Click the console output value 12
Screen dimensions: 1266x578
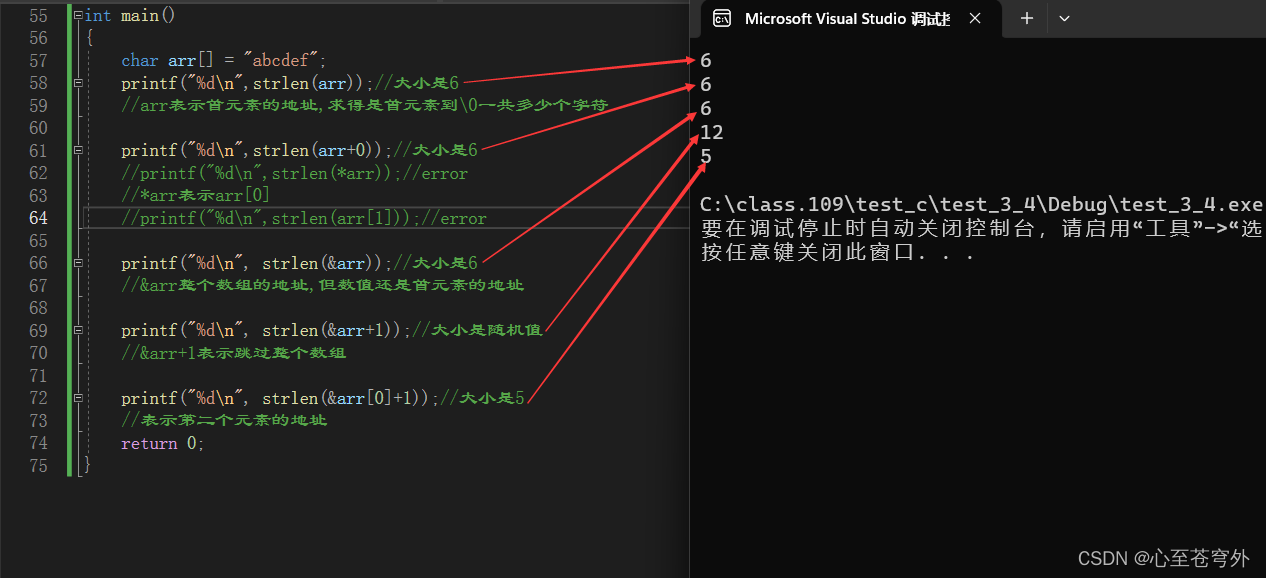coord(711,133)
